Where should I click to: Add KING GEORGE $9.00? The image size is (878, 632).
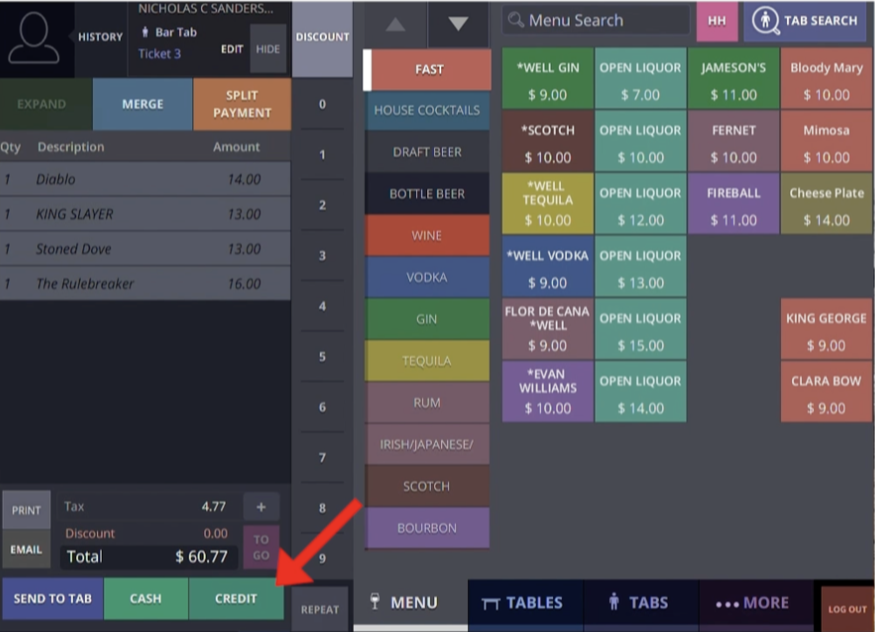click(826, 329)
